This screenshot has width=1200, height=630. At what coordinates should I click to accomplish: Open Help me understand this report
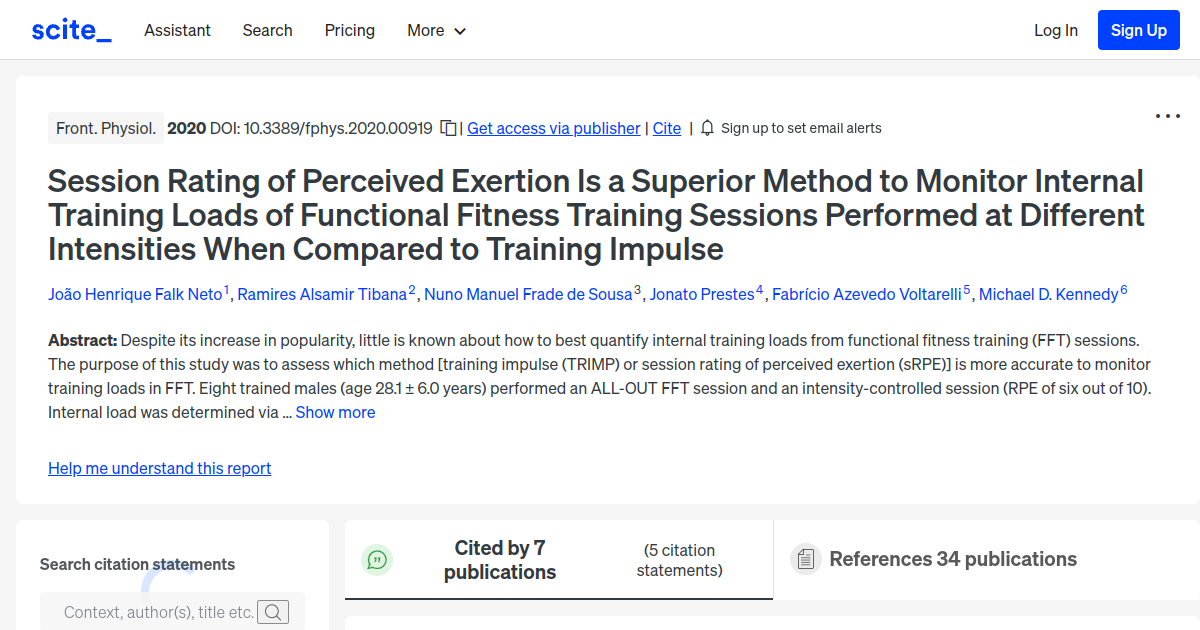tap(159, 468)
